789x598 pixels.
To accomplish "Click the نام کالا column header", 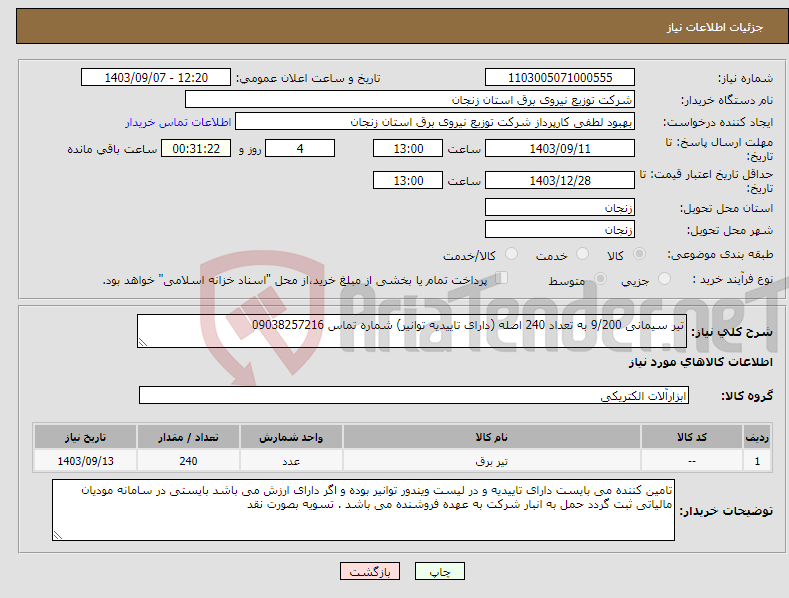I will click(x=492, y=437).
